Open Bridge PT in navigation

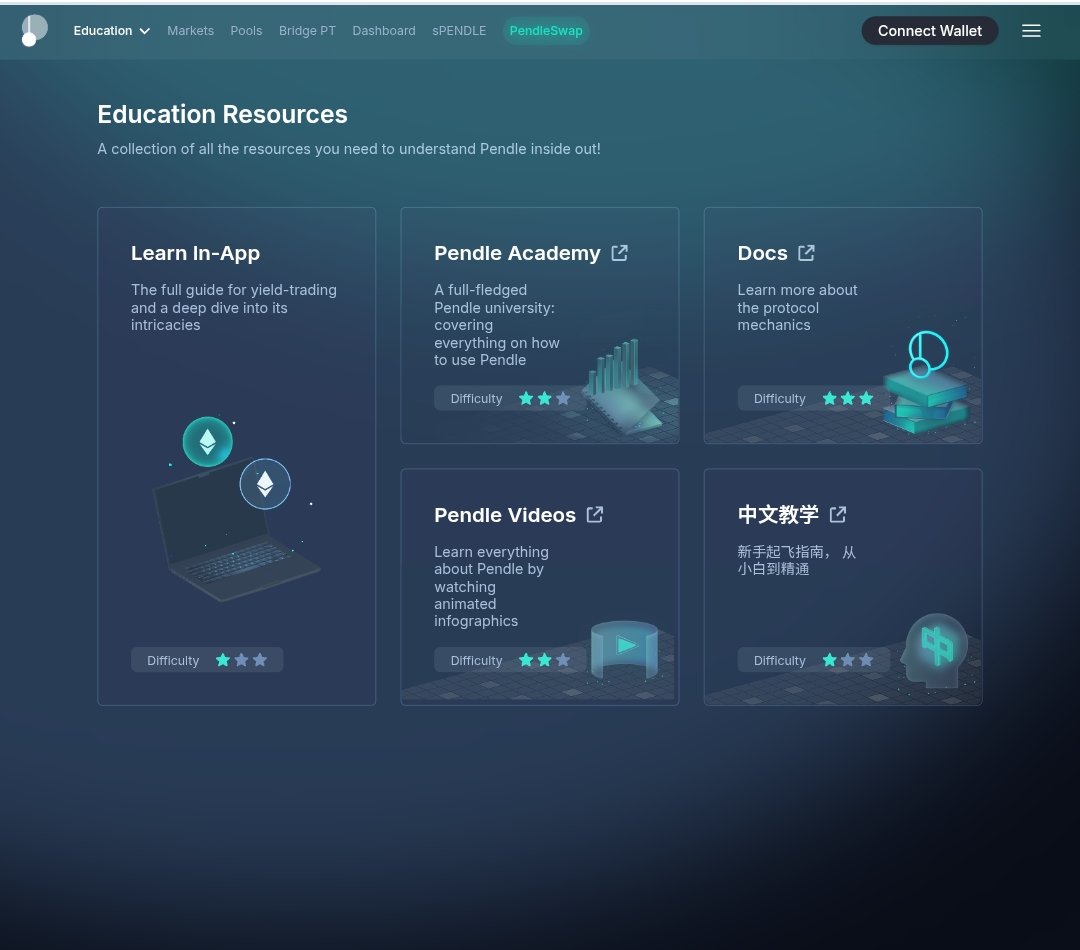[307, 31]
